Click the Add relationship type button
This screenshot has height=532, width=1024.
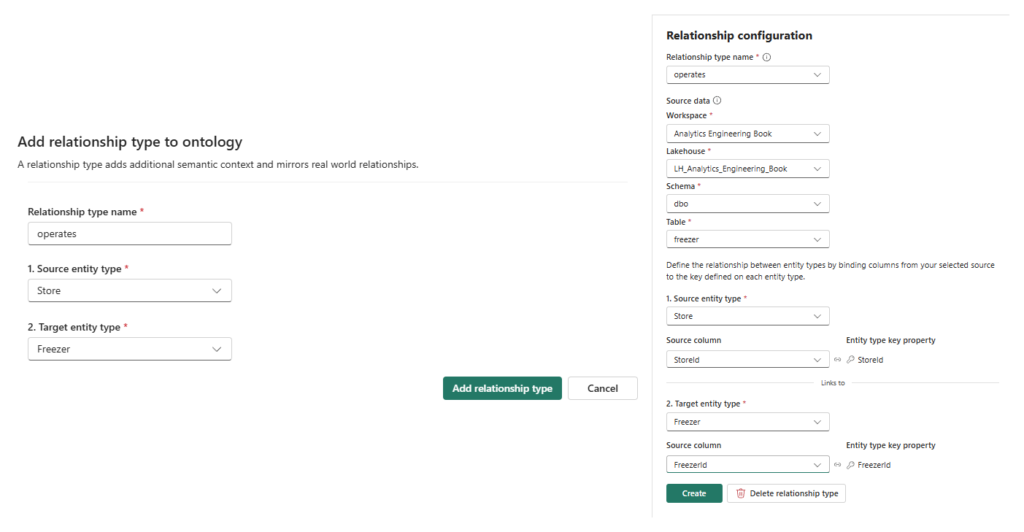(502, 388)
